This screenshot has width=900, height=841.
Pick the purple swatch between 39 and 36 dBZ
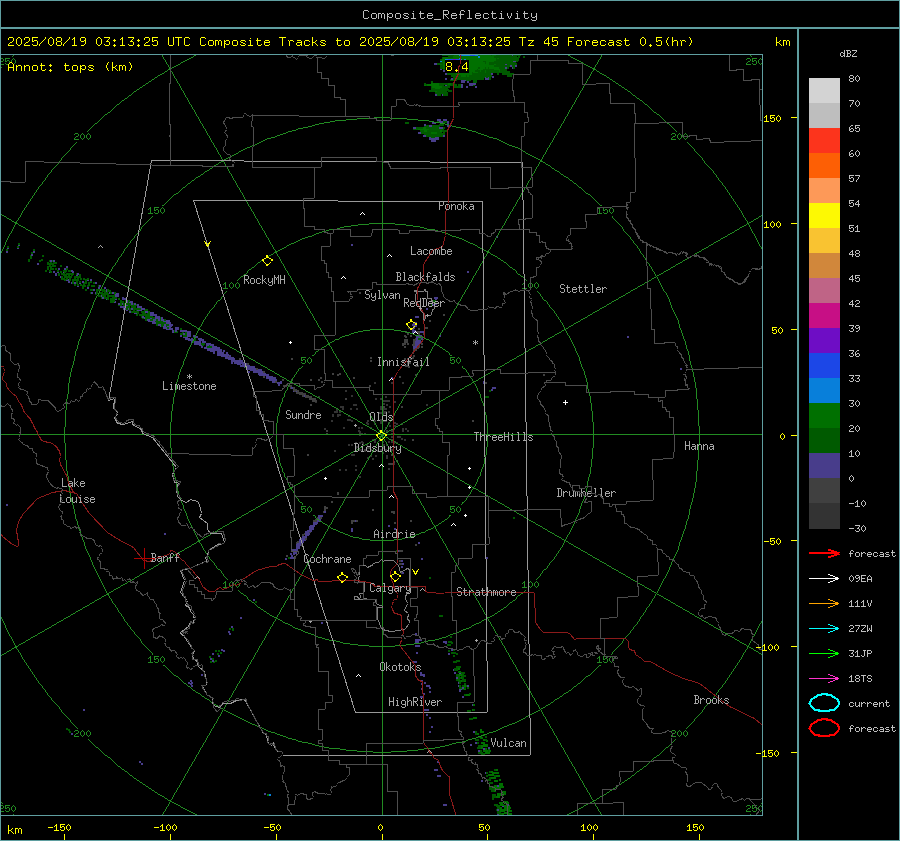coord(824,341)
